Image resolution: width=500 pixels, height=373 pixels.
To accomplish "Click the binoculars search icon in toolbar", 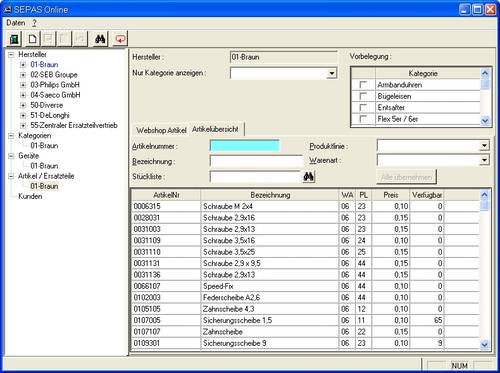I will 100,39.
